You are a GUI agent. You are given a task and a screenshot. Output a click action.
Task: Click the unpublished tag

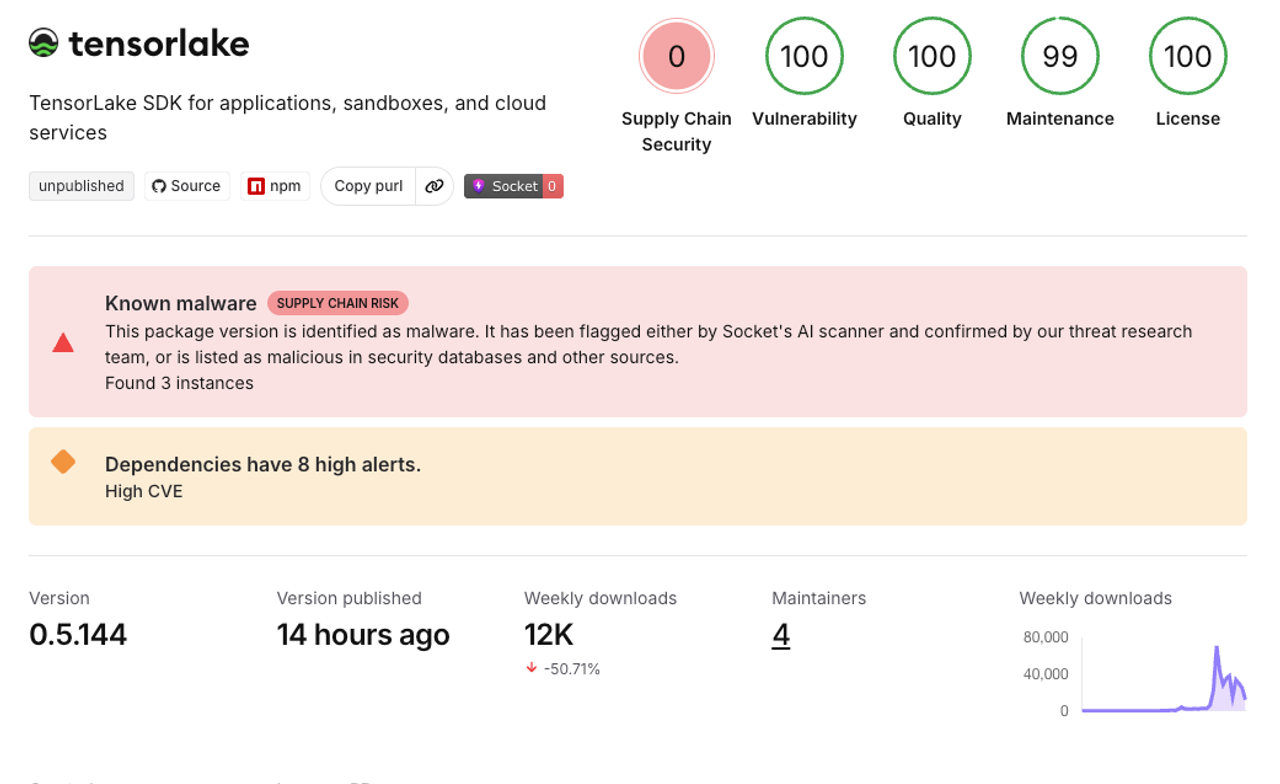pyautogui.click(x=82, y=186)
